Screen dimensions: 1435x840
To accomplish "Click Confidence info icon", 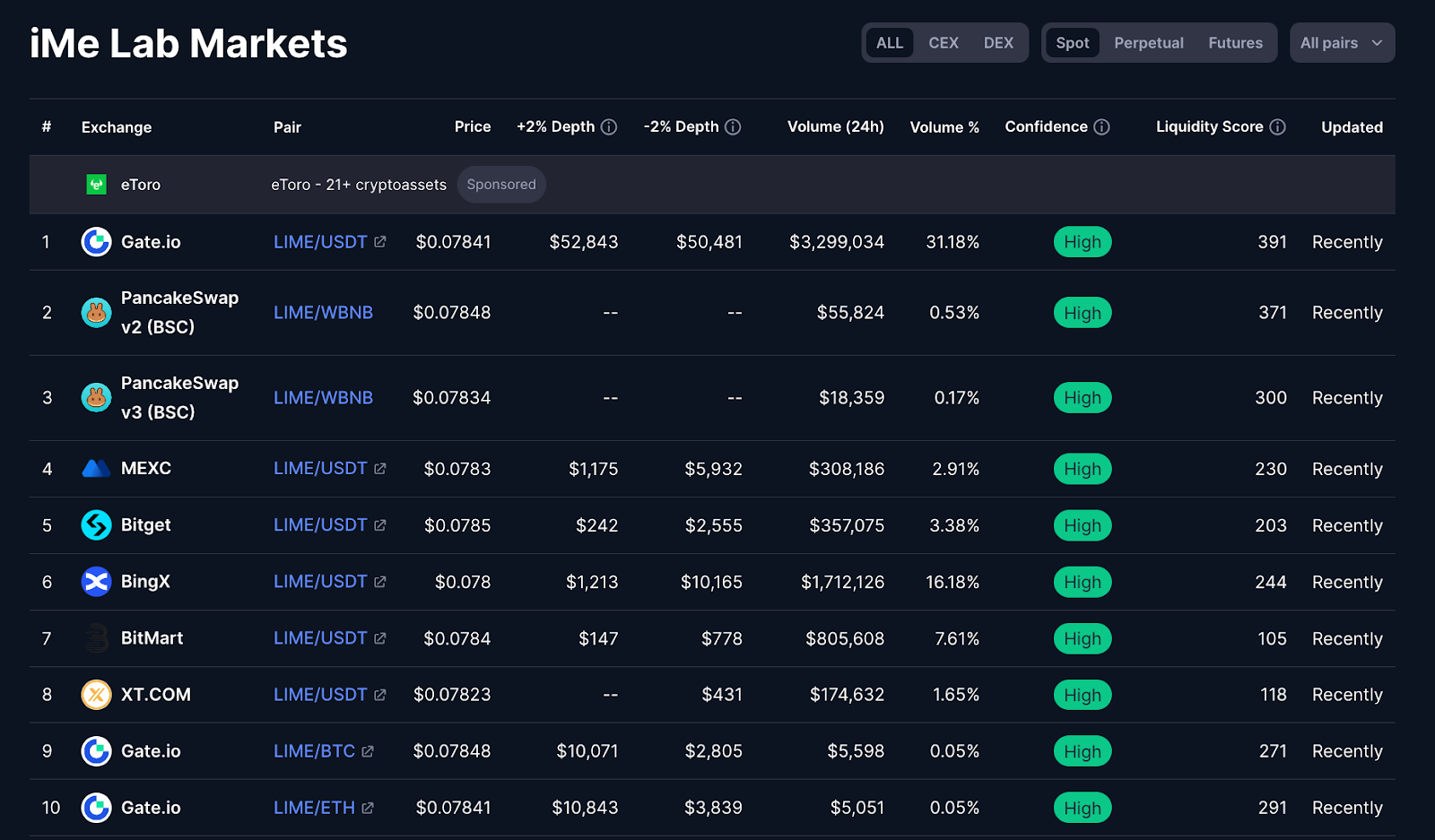I will point(1101,127).
